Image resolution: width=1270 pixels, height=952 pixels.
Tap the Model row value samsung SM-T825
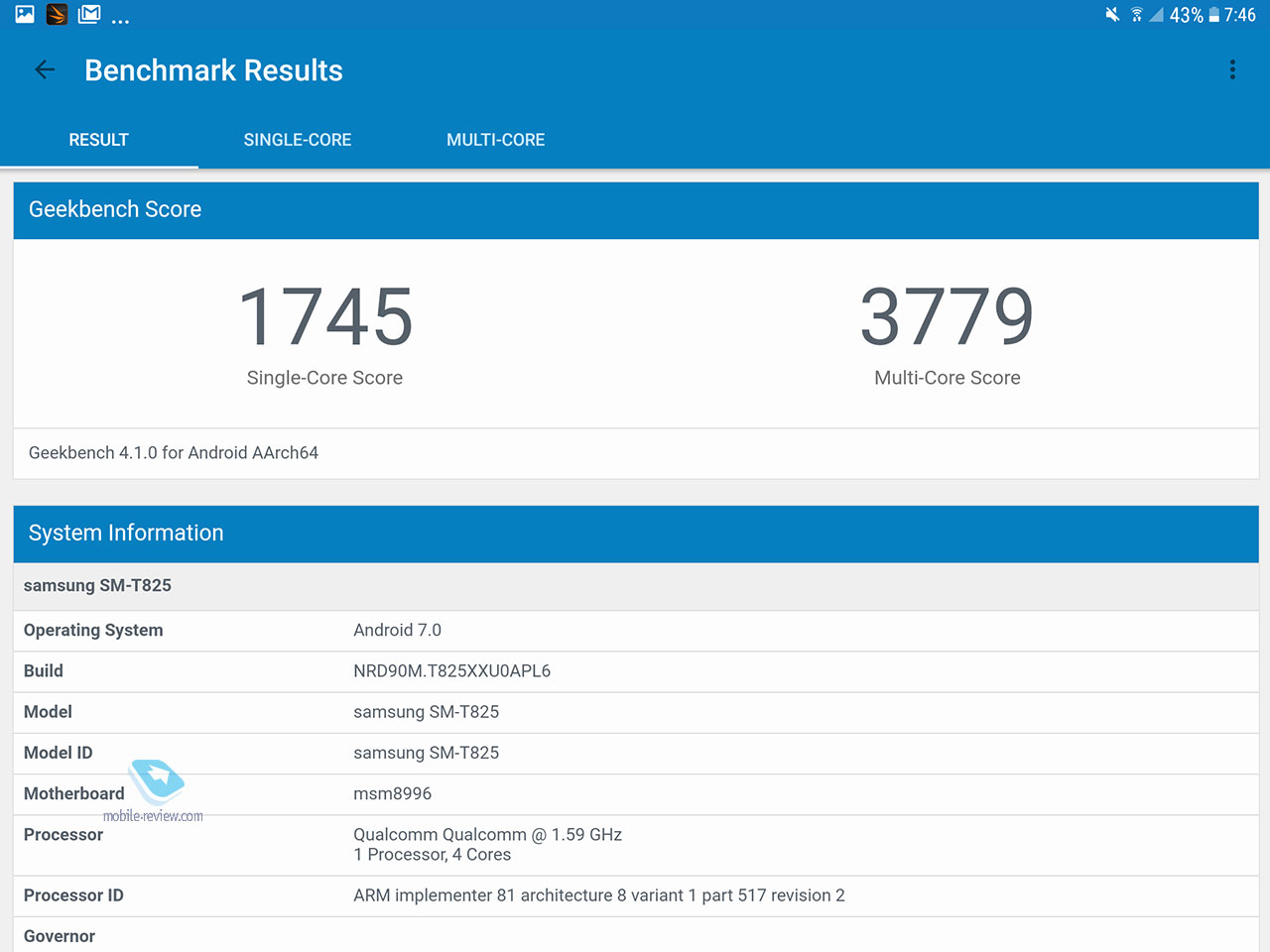[426, 712]
